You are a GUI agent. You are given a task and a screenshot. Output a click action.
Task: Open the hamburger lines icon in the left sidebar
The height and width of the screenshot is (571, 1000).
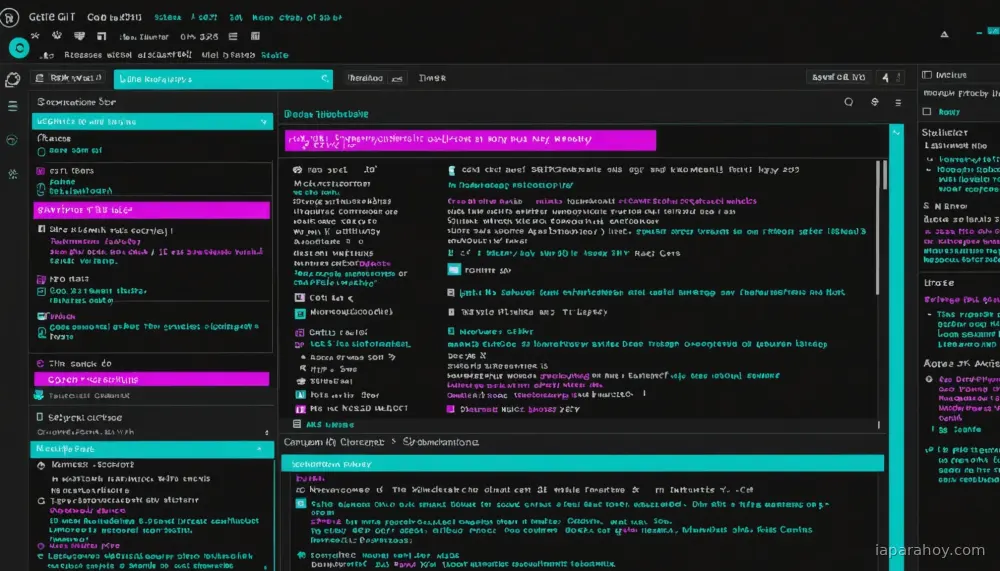[12, 107]
